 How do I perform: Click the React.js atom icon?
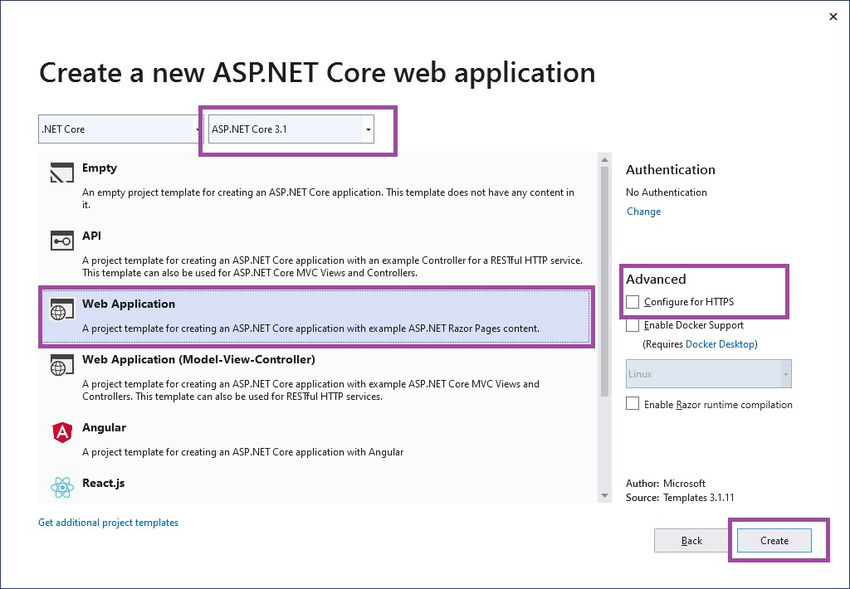coord(62,488)
